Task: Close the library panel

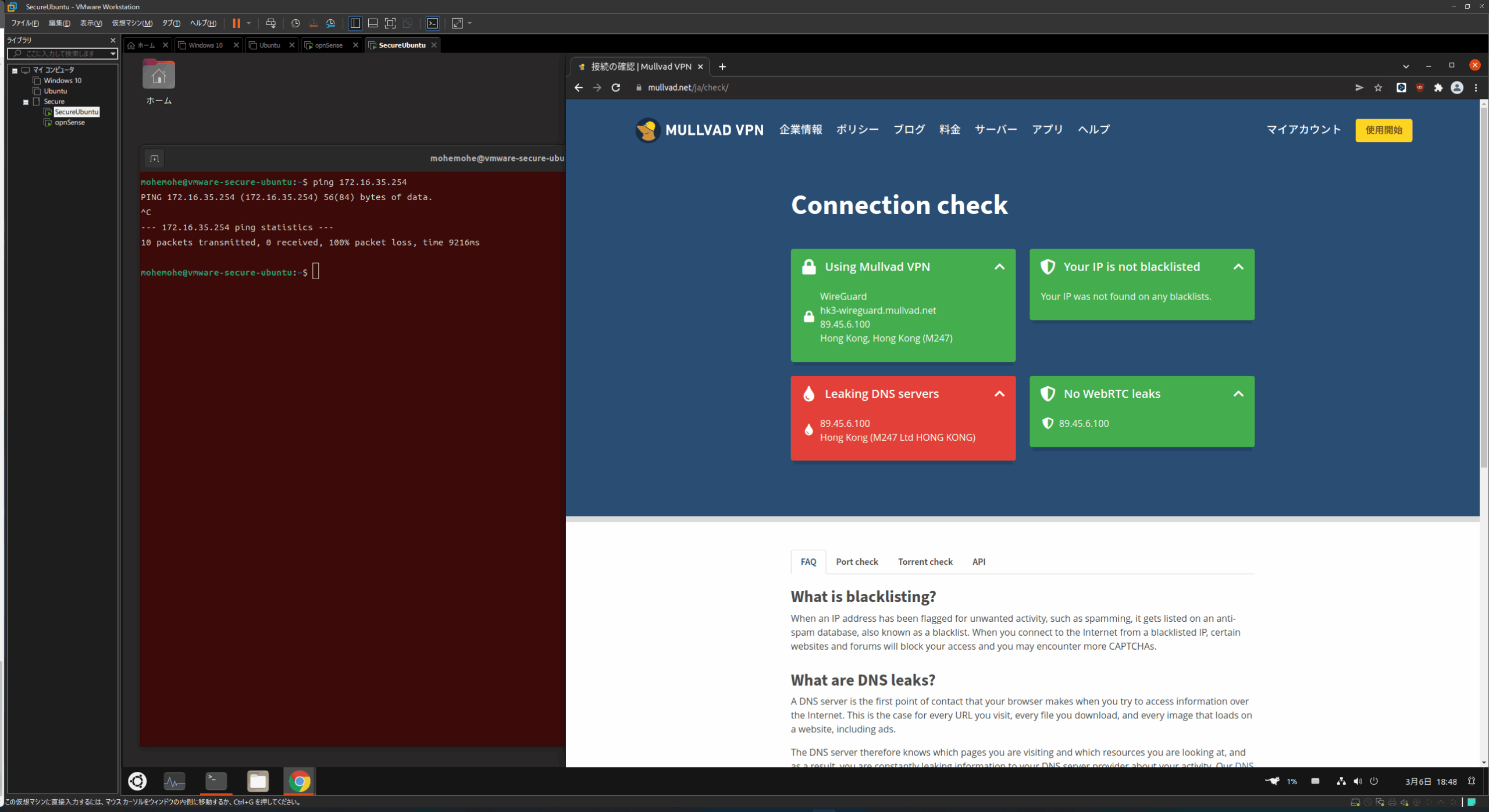Action: coord(113,40)
